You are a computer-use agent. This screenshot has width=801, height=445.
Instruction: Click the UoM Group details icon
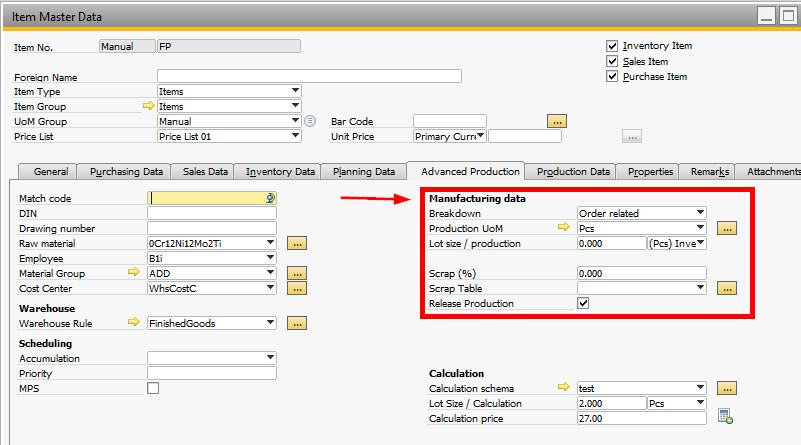310,121
